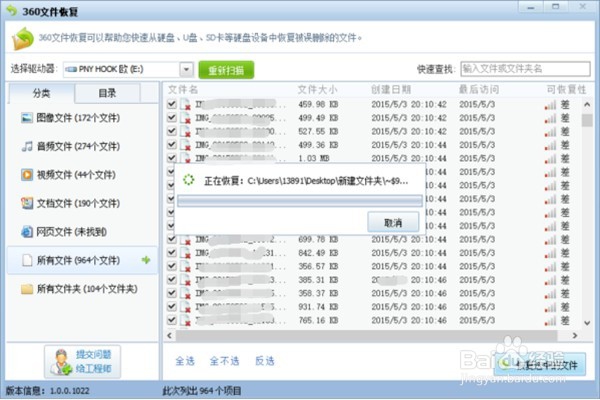Focus the 快速查找 search input field
600x400 pixels.
tap(525, 69)
